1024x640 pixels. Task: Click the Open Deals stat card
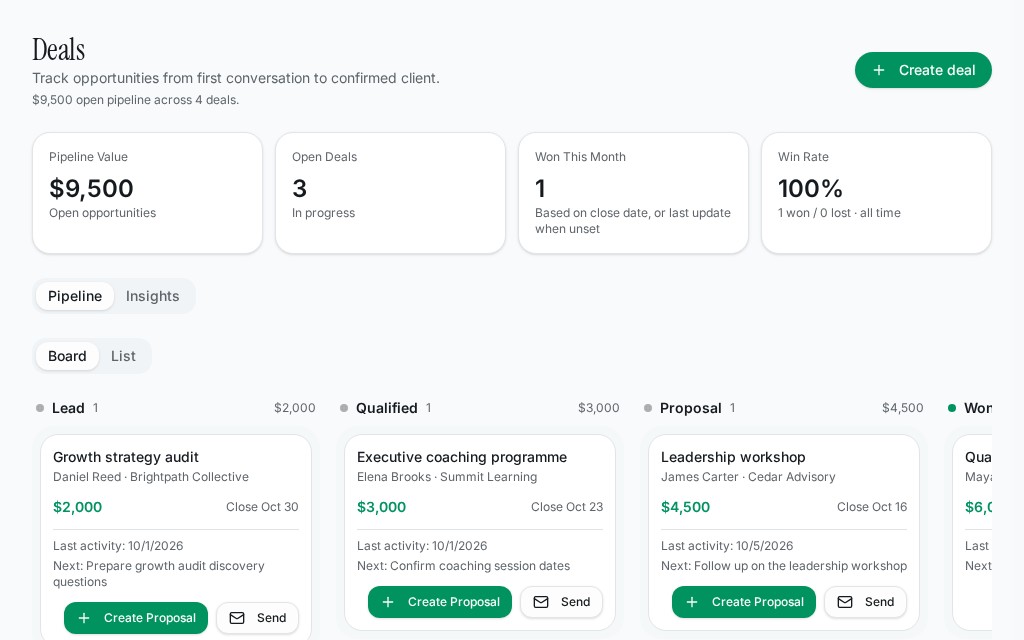pos(391,193)
